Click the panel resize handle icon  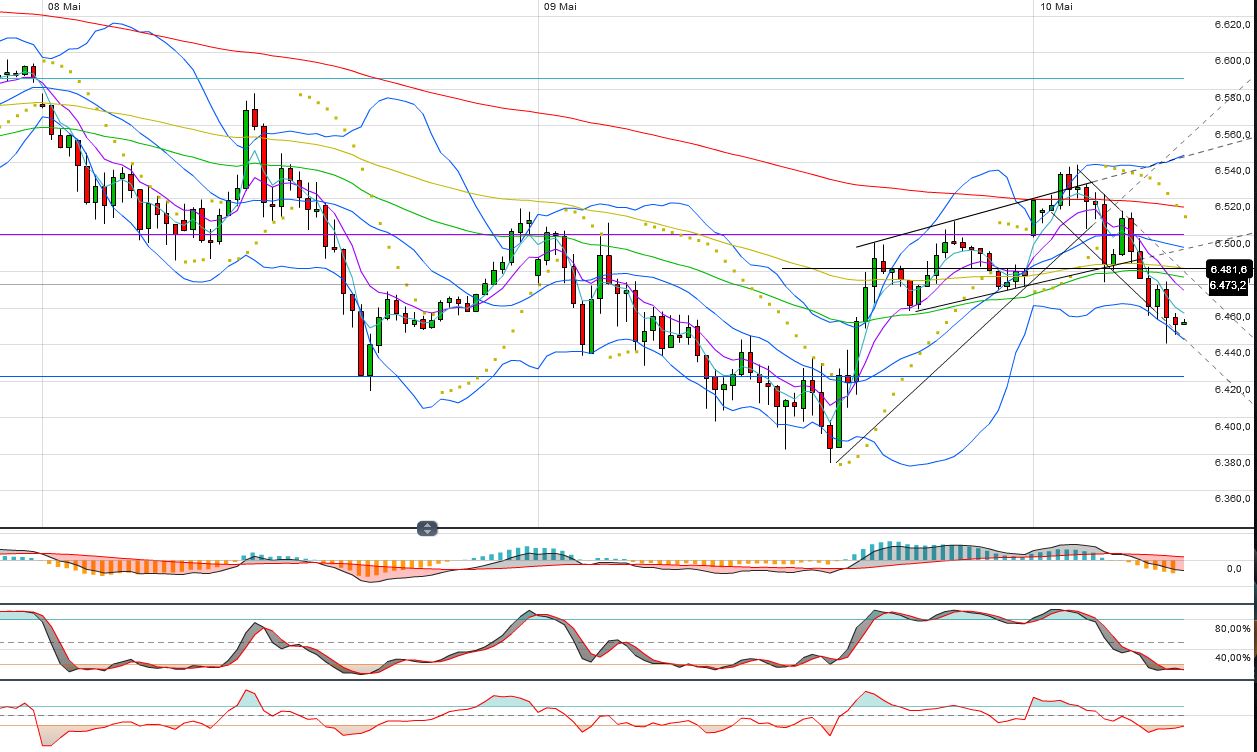[427, 528]
